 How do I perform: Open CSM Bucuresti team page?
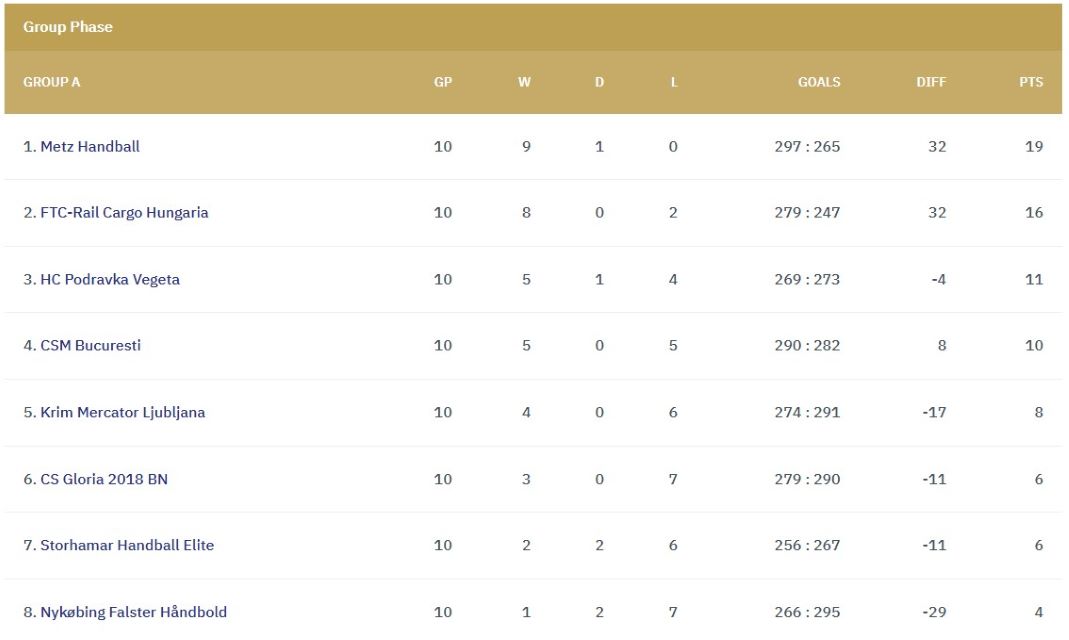[x=90, y=346]
